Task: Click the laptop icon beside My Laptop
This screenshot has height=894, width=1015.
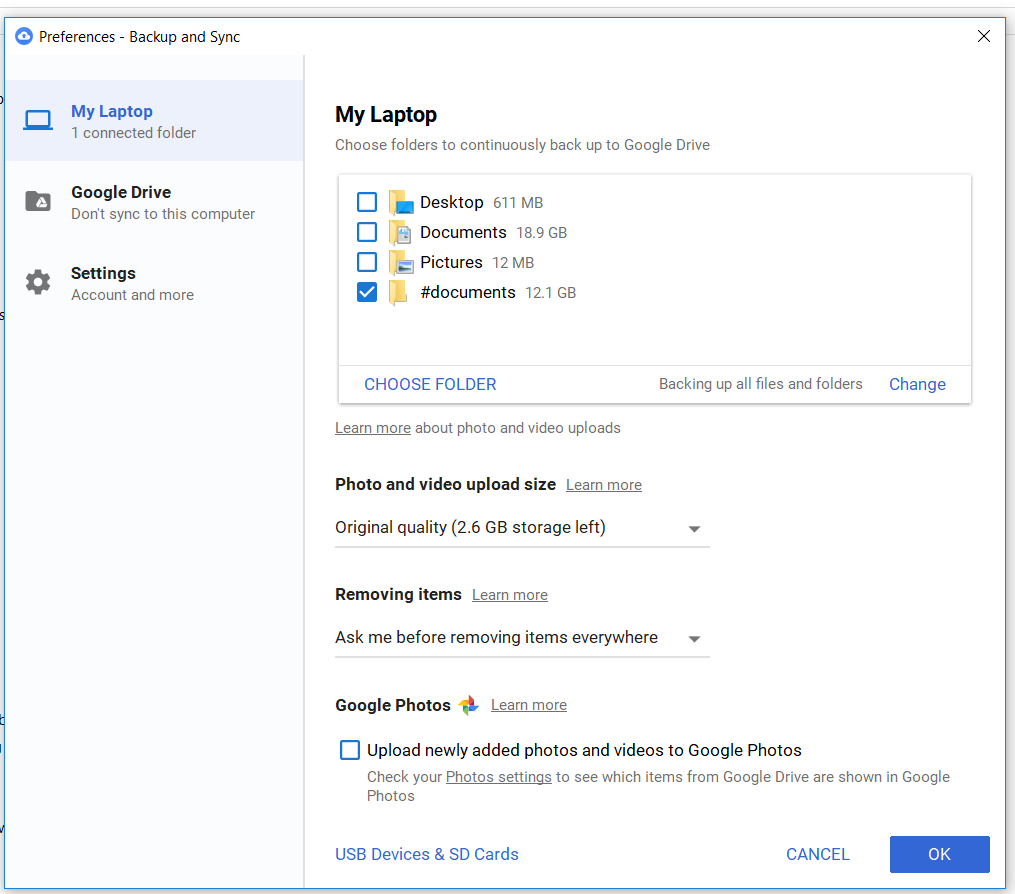Action: (x=37, y=119)
